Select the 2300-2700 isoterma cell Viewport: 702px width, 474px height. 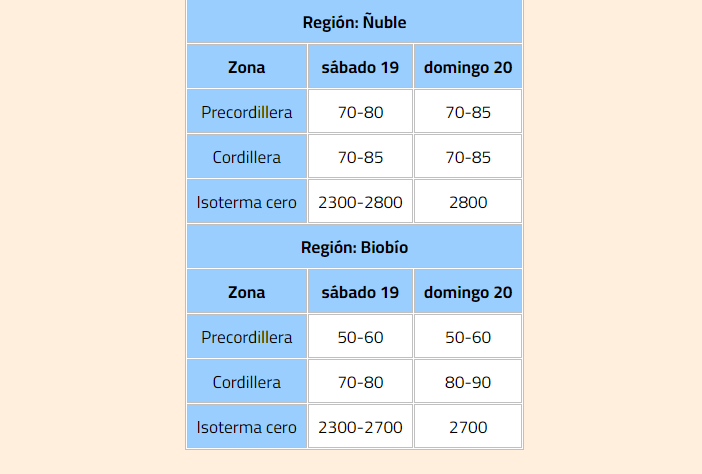coord(360,427)
